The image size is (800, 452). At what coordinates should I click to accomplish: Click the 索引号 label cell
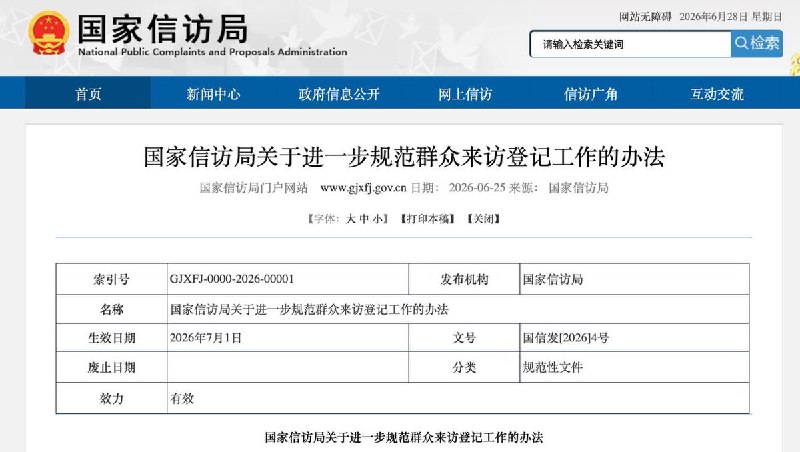[112, 279]
